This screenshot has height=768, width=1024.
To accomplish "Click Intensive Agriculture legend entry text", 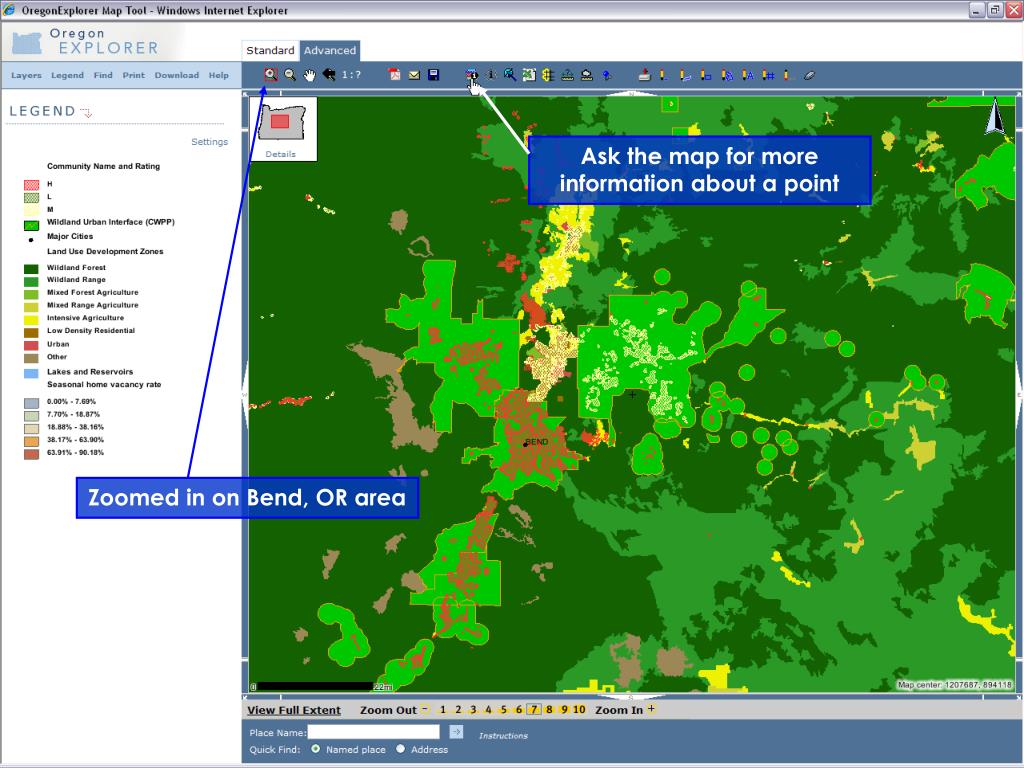I will (x=85, y=318).
